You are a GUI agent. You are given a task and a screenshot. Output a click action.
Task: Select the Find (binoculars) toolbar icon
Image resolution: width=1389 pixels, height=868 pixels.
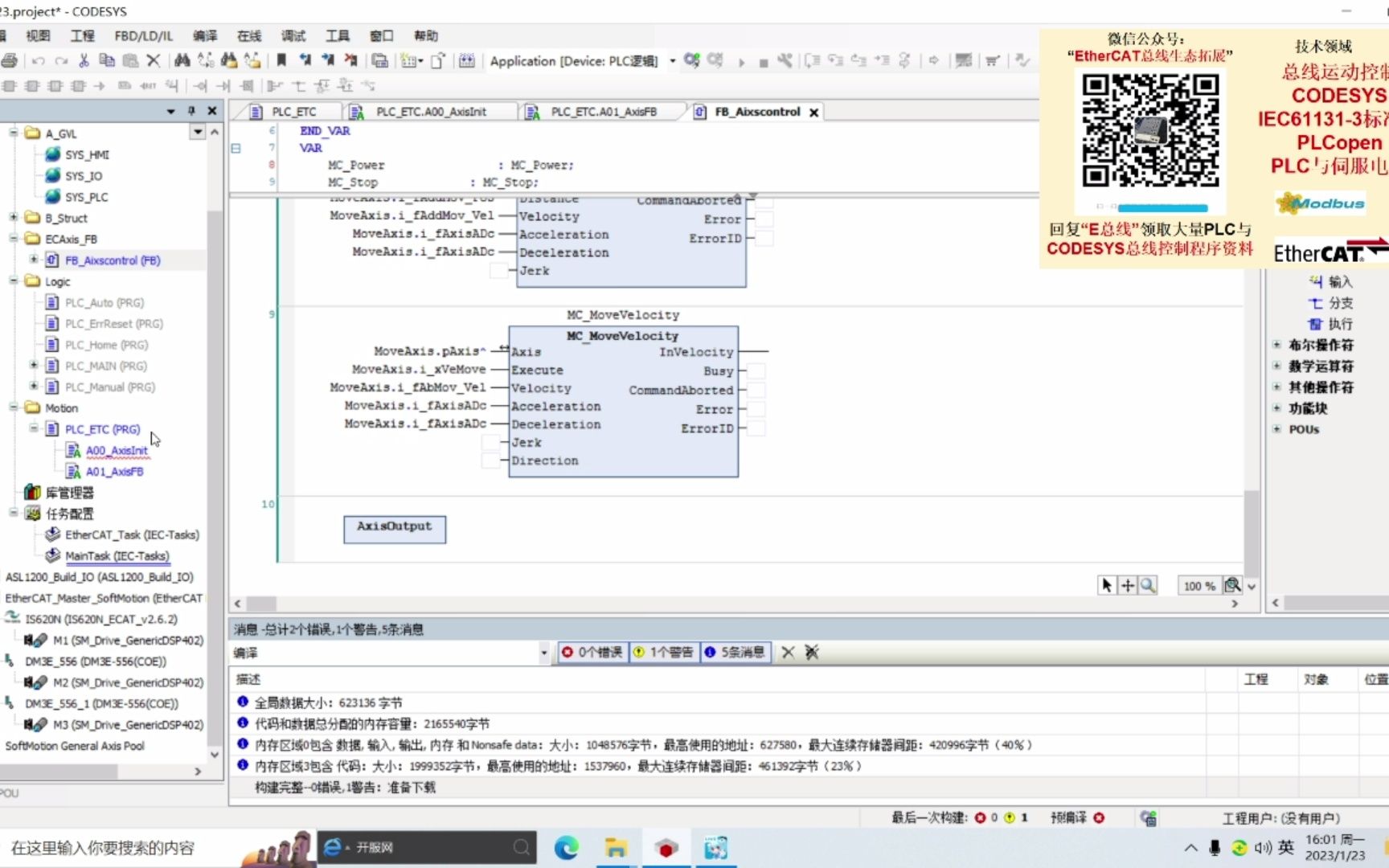pos(182,60)
